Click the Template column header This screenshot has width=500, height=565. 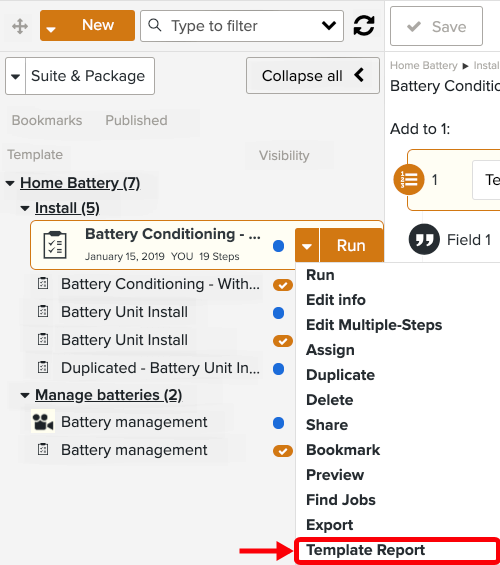[x=35, y=155]
